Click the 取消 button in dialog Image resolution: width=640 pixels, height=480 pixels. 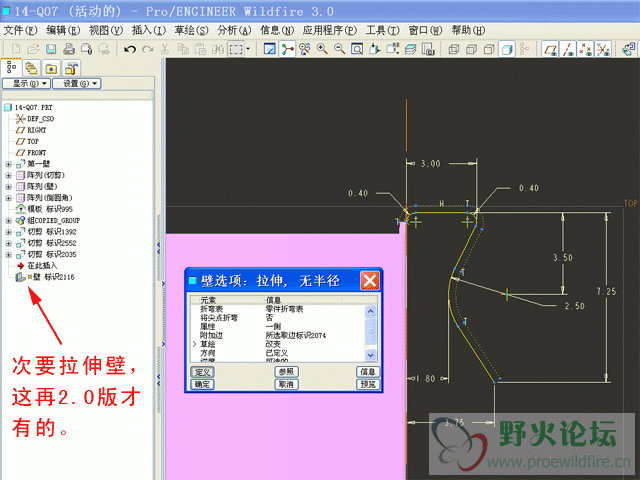287,384
